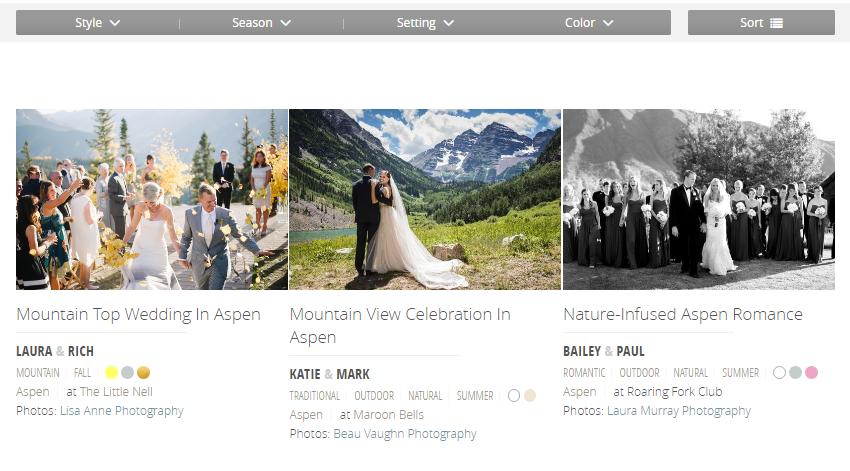Click pink color swatch for Bailey & Paul

pyautogui.click(x=811, y=372)
